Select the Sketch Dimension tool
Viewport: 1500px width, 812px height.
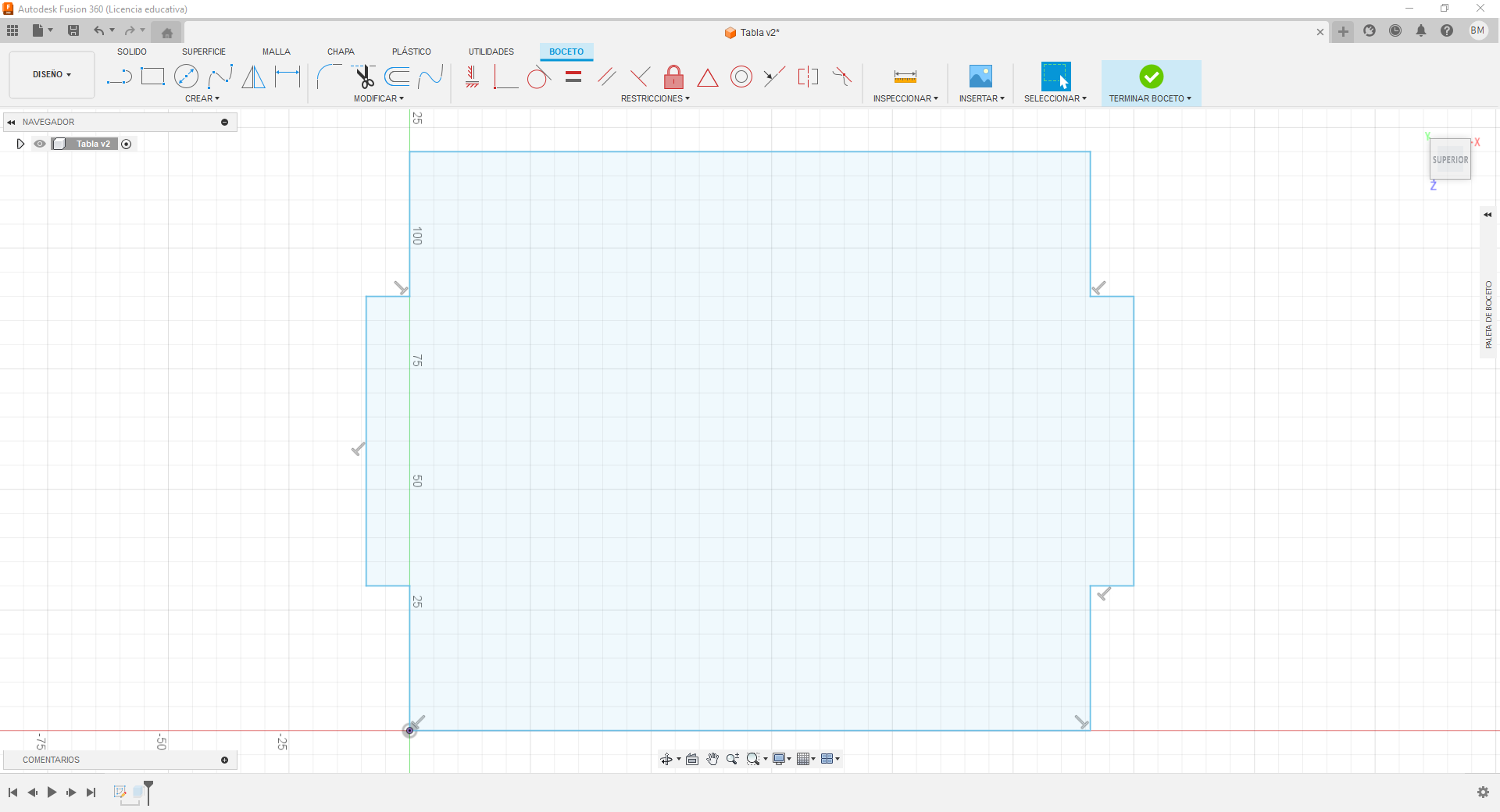[x=287, y=77]
